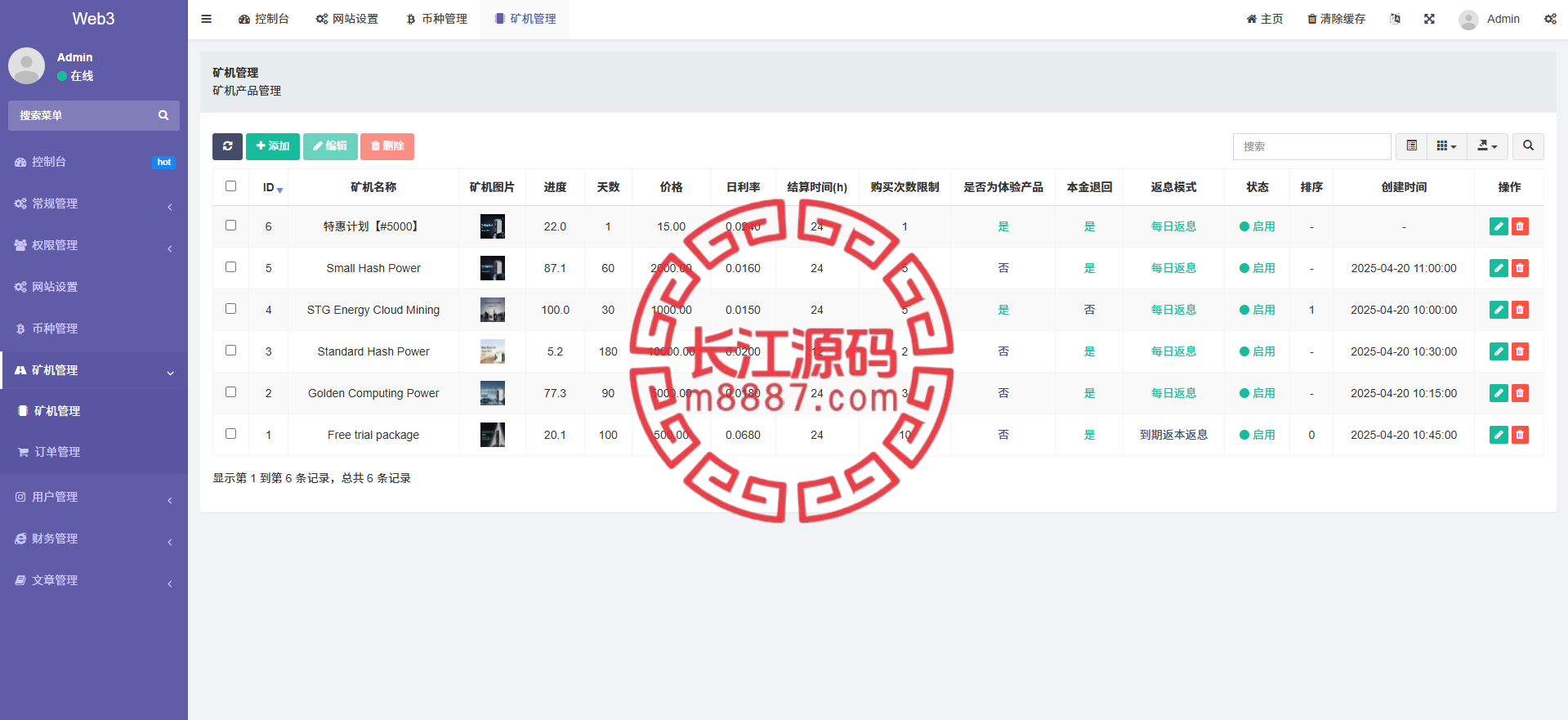This screenshot has height=720, width=1568.
Task: Toggle fullscreen mode icon in header
Action: 1429,19
